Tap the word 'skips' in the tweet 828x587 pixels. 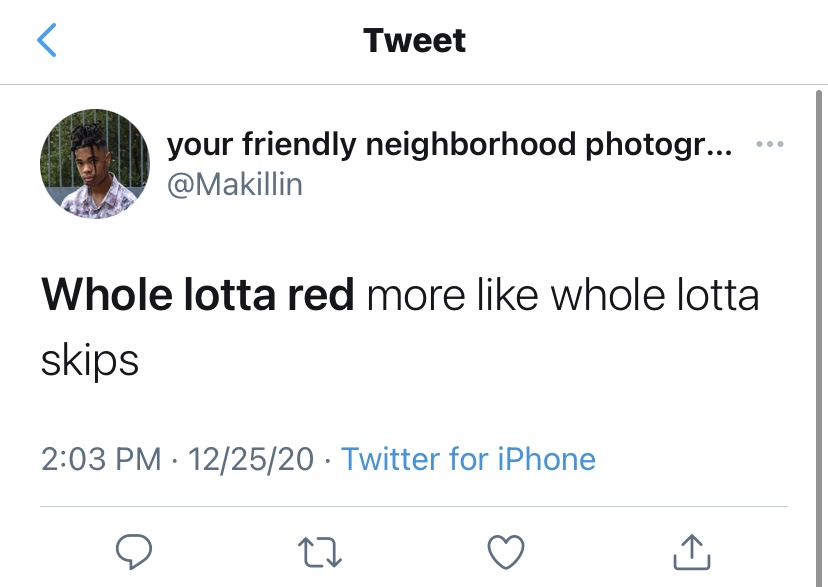[90, 361]
